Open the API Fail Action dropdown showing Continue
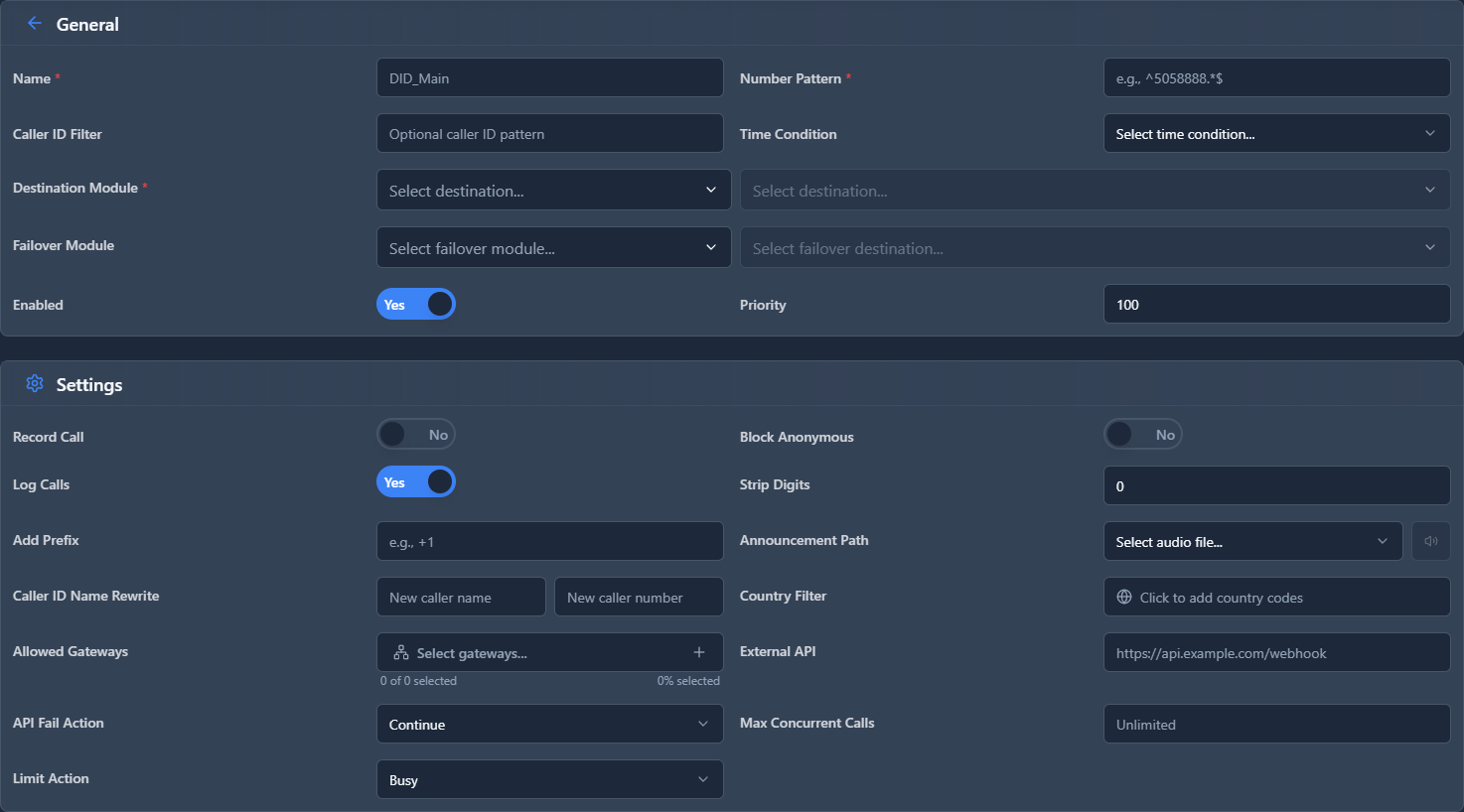This screenshot has height=812, width=1464. click(549, 724)
